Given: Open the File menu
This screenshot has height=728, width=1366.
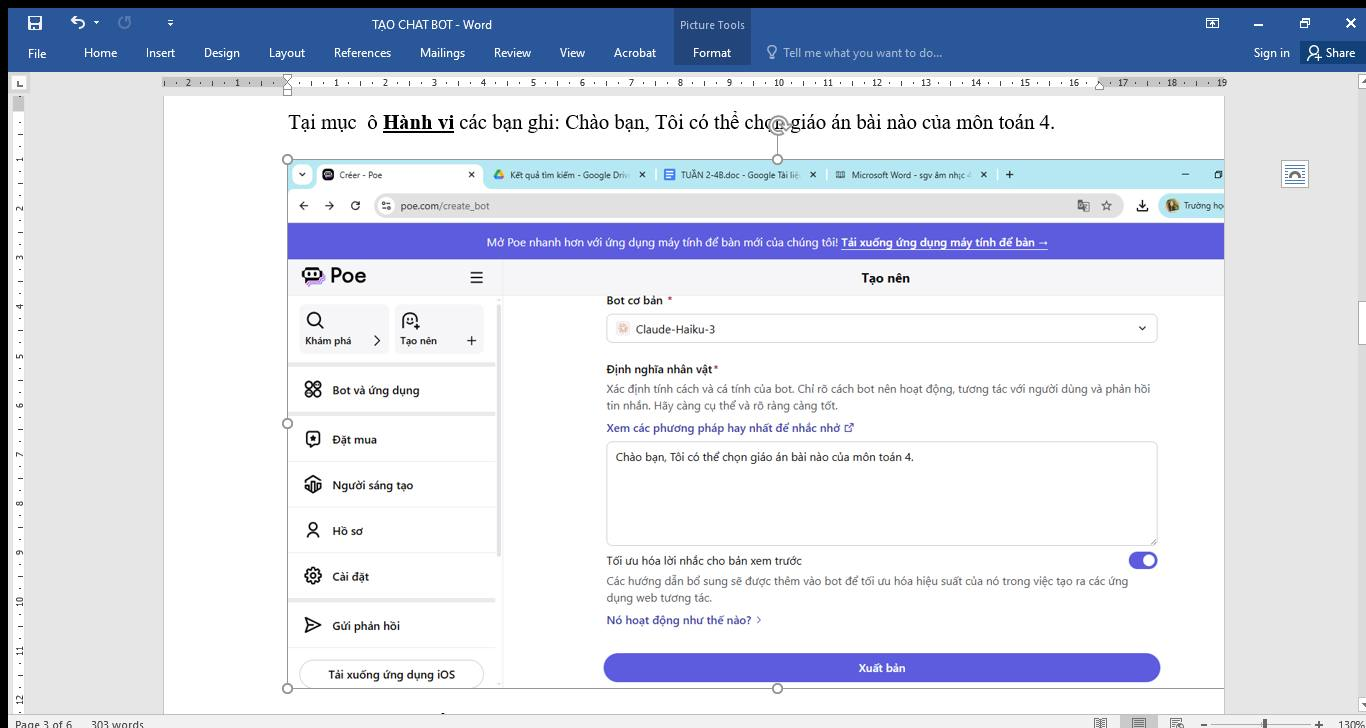Looking at the screenshot, I should [x=37, y=53].
